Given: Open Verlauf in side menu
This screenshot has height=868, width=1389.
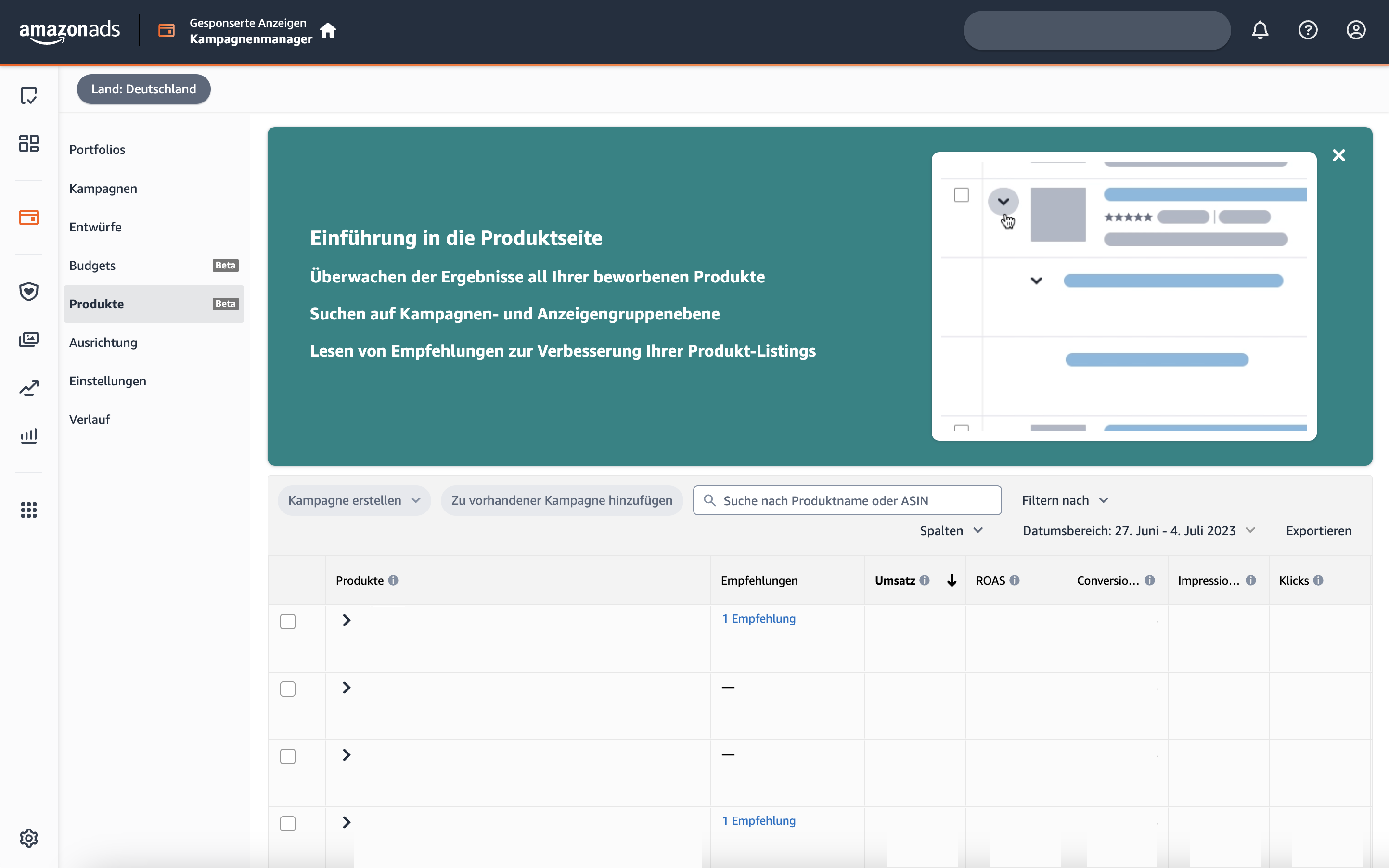Looking at the screenshot, I should 90,419.
